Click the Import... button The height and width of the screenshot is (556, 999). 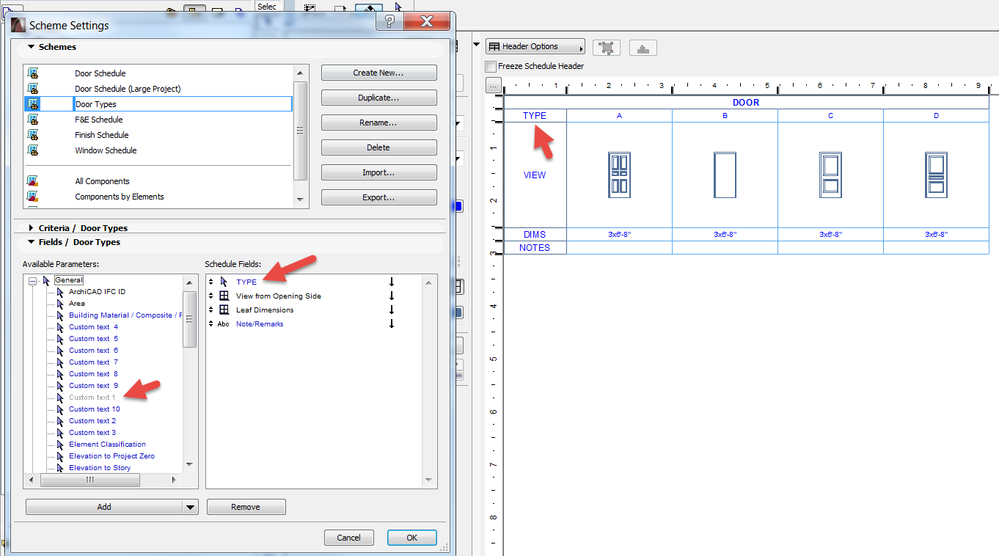(378, 173)
